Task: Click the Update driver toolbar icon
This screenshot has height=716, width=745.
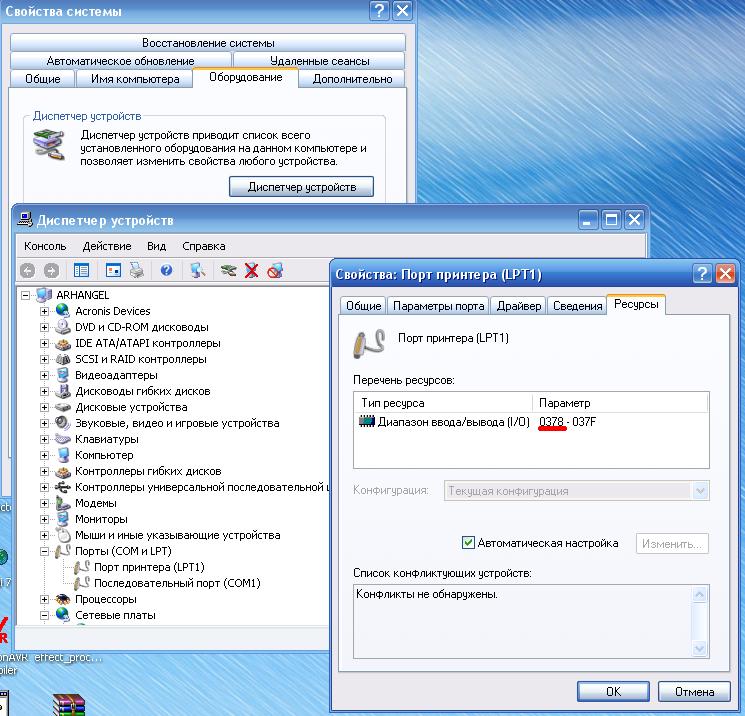Action: (229, 270)
